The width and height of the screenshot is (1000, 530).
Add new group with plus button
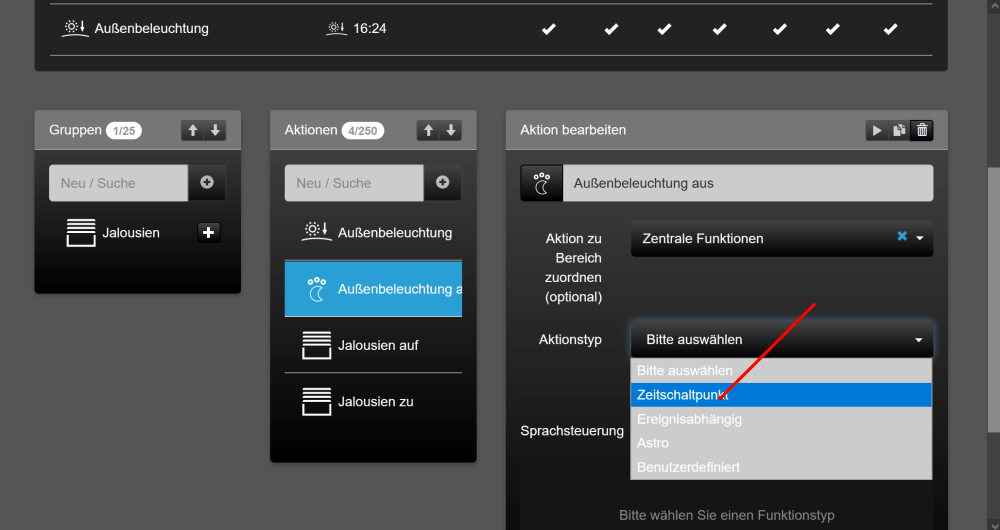tap(207, 183)
